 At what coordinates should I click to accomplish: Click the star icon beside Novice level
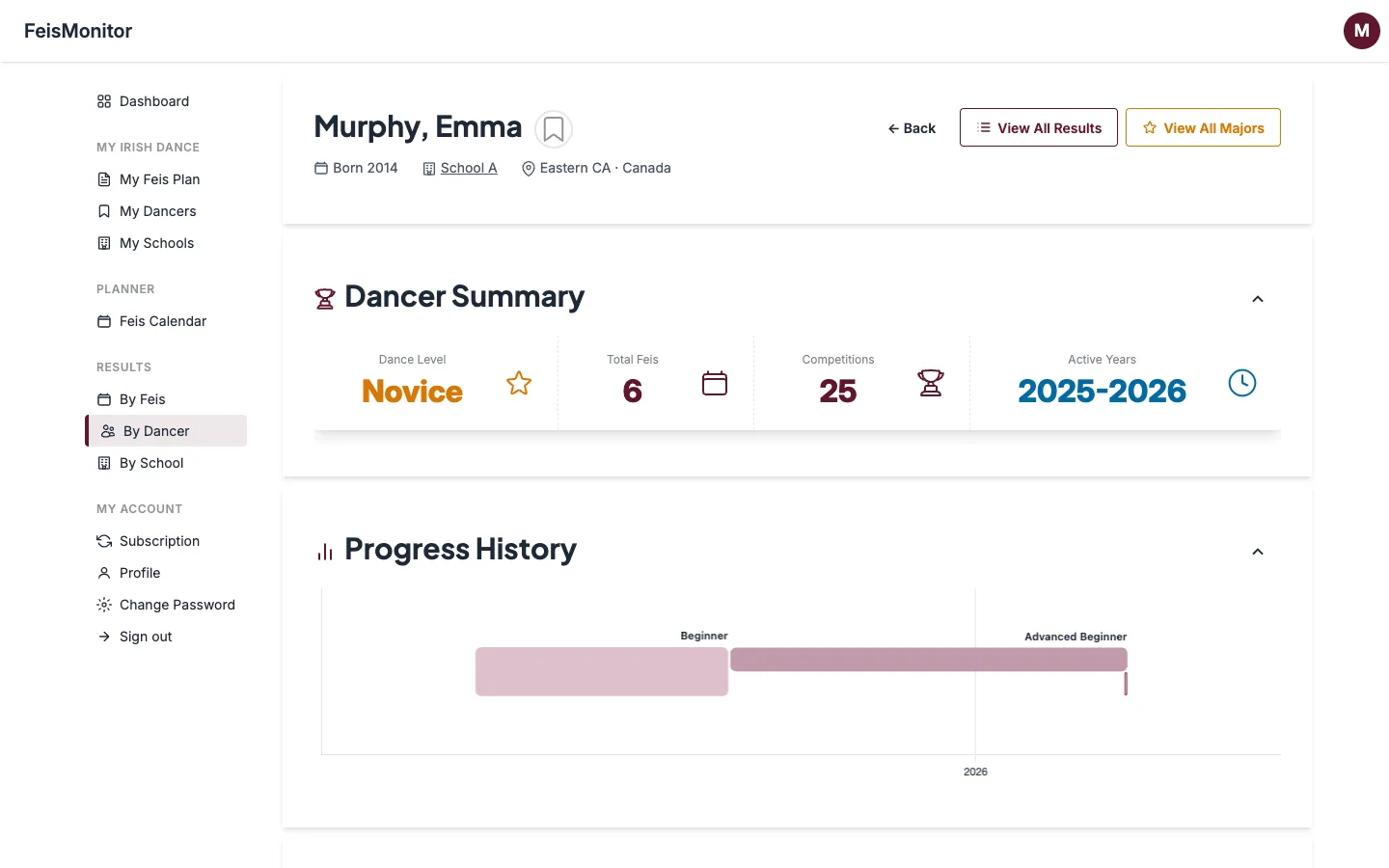click(519, 382)
